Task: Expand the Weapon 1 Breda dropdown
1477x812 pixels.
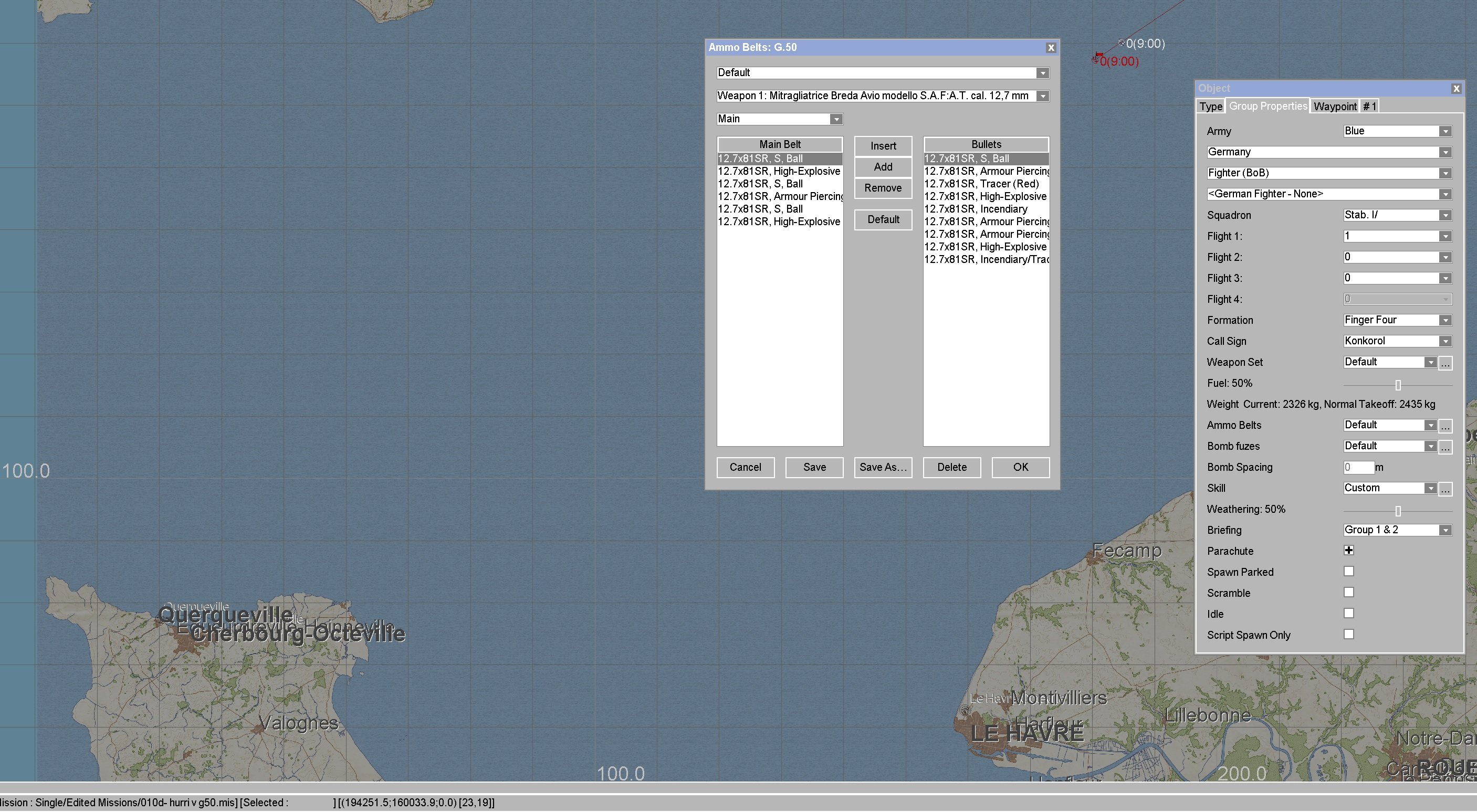Action: pyautogui.click(x=1043, y=96)
